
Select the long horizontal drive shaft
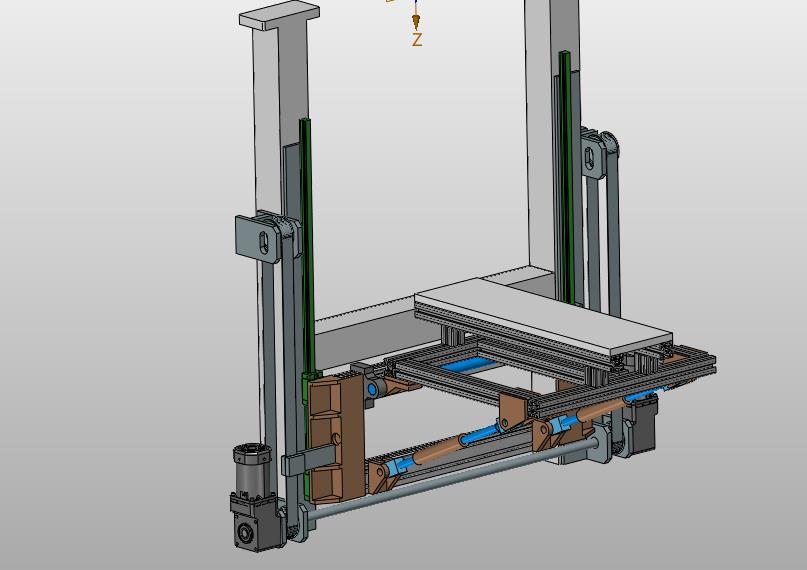tap(453, 477)
